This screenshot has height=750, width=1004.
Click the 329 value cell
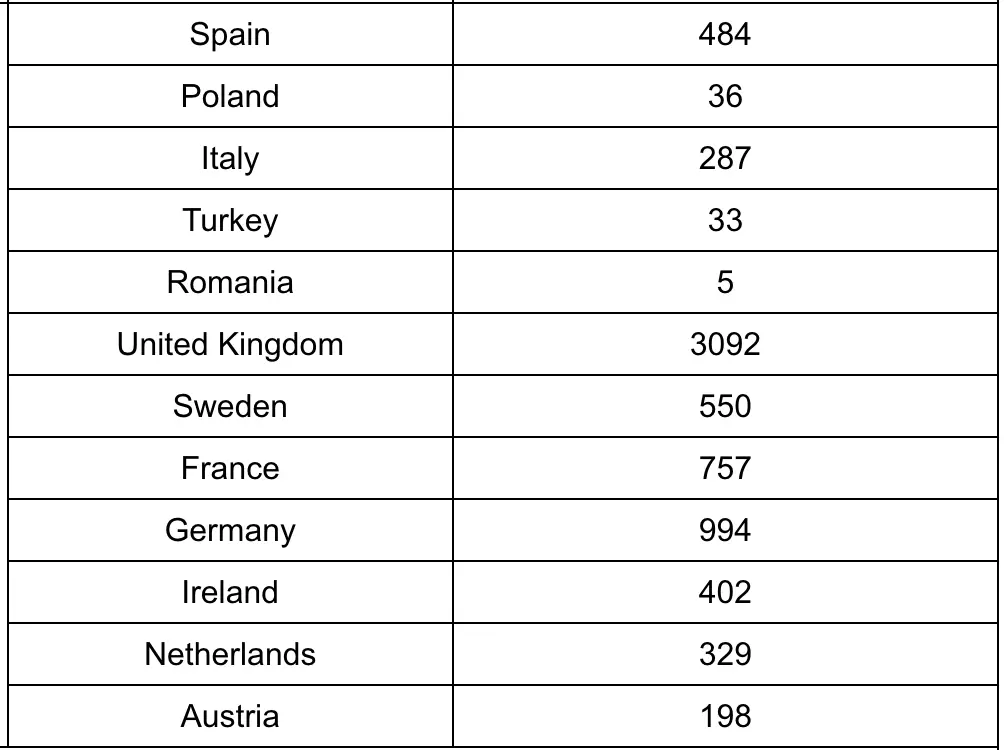pyautogui.click(x=725, y=655)
